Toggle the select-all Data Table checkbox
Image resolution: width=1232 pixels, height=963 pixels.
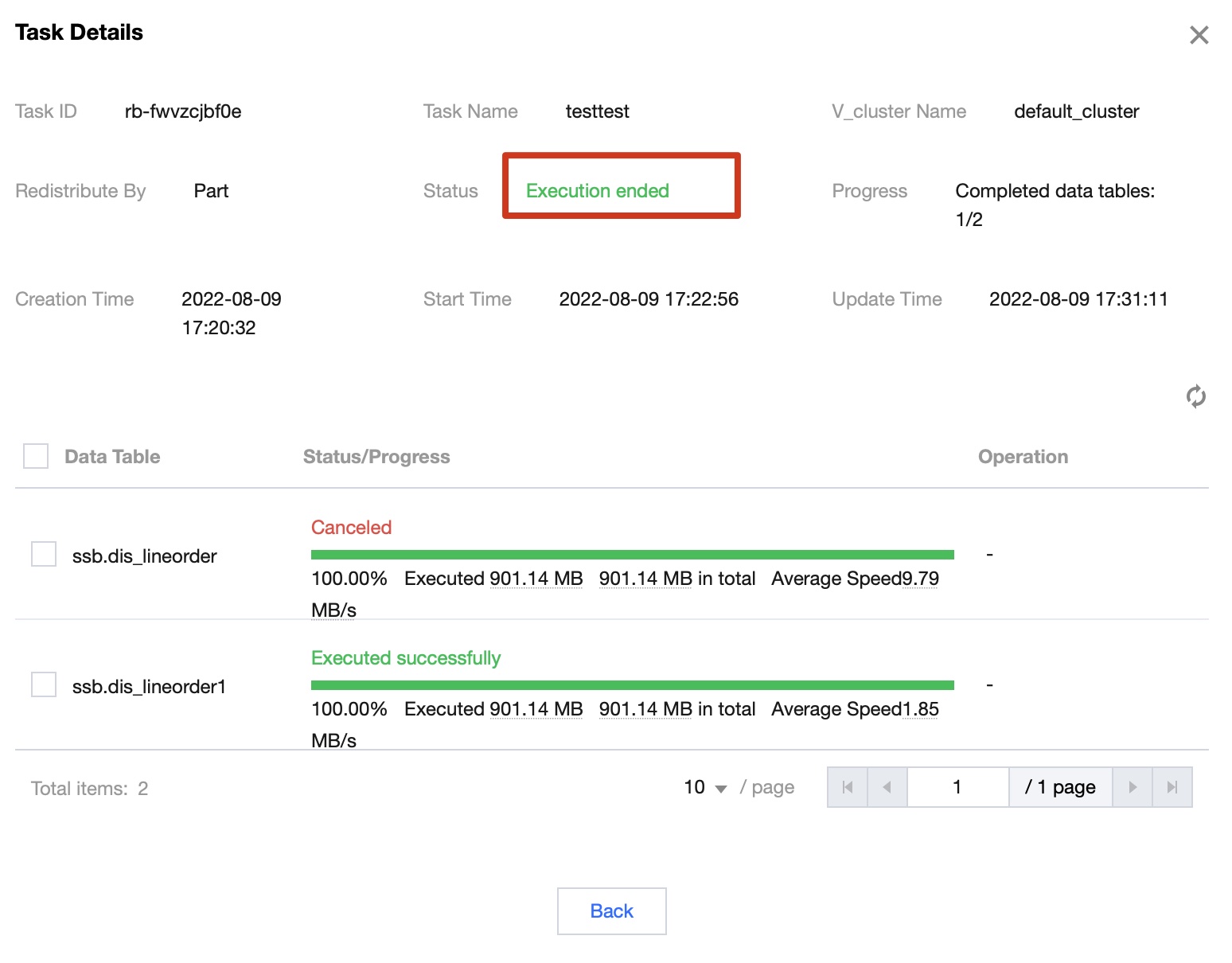pos(36,456)
